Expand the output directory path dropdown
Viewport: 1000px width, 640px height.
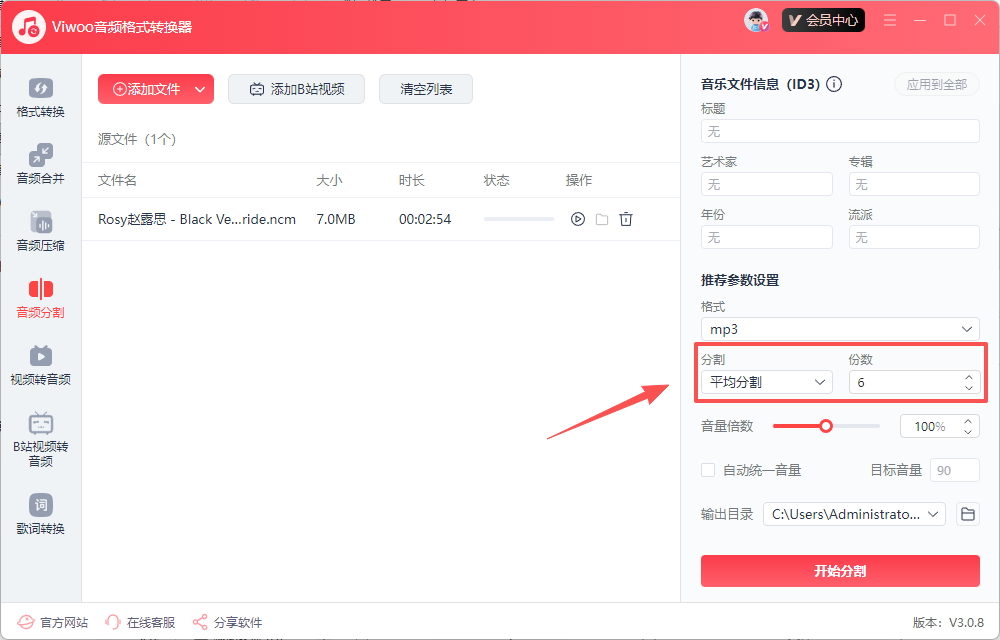[x=854, y=514]
